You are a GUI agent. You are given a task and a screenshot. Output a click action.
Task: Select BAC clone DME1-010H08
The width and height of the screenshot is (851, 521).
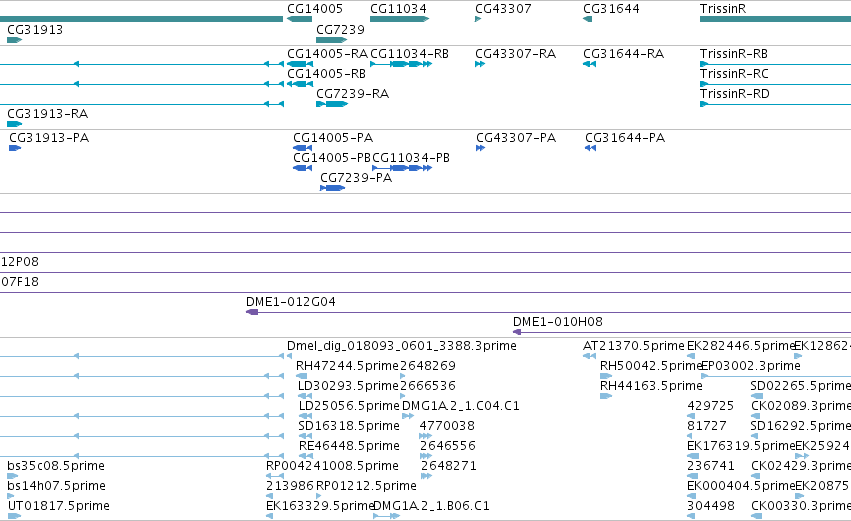[x=682, y=332]
